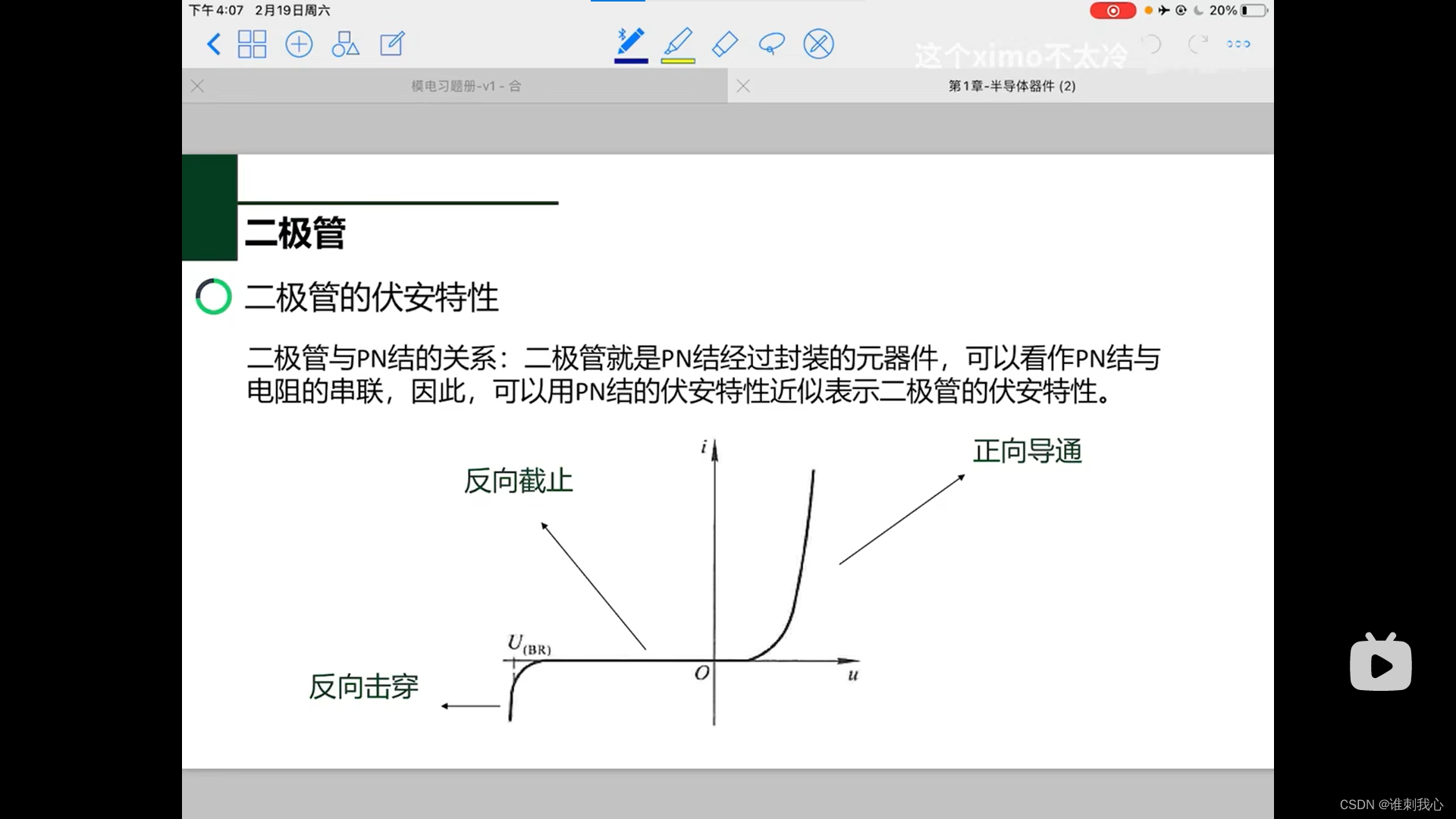Toggle the read-only pen-disabled mode icon
This screenshot has height=819, width=1456.
click(818, 44)
